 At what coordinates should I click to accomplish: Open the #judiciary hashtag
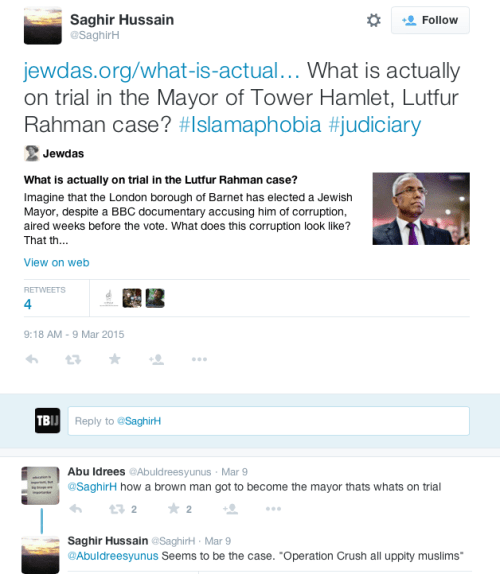click(375, 125)
